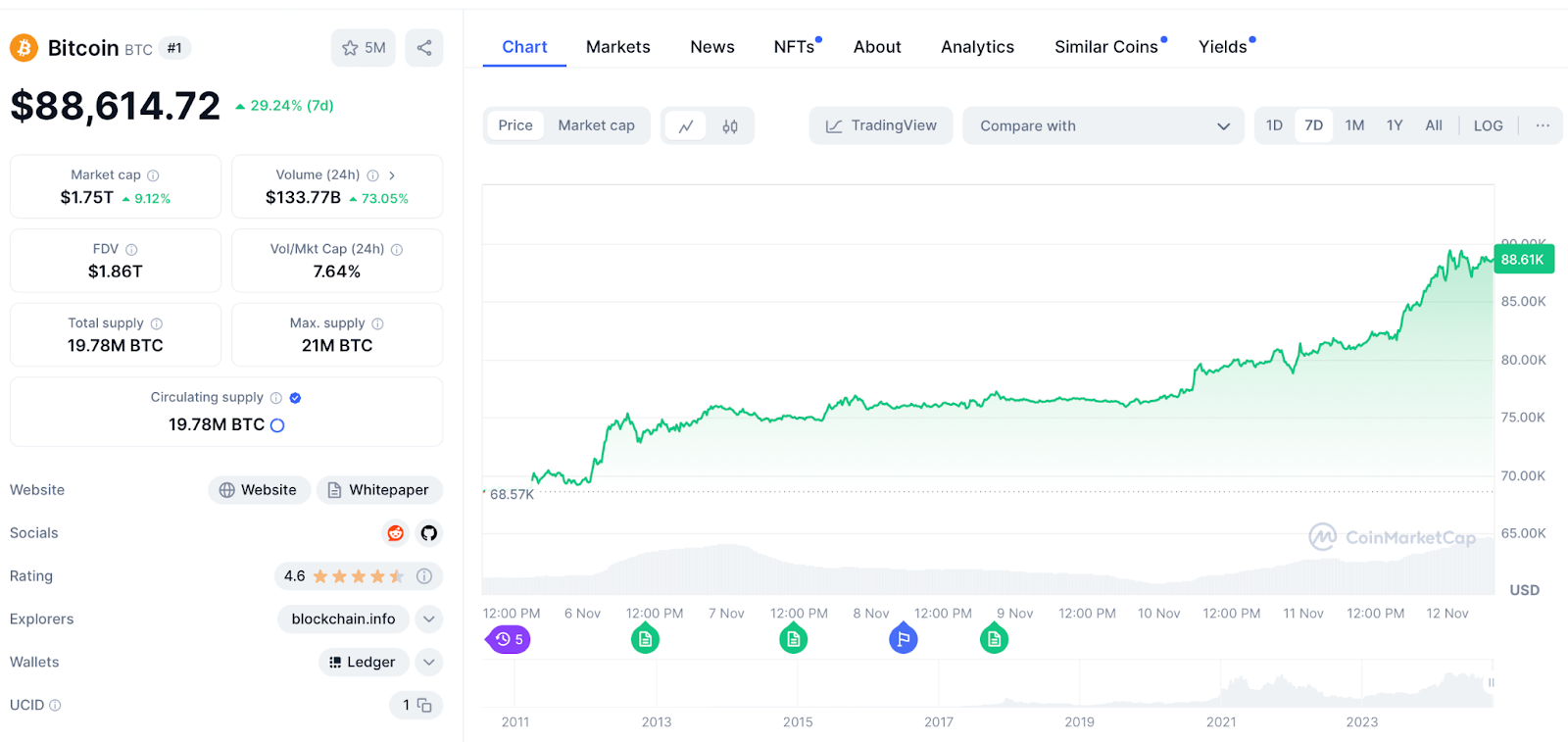Screen dimensions: 1568x742
Task: Open Bitcoin Reddit social link
Action: tap(396, 533)
